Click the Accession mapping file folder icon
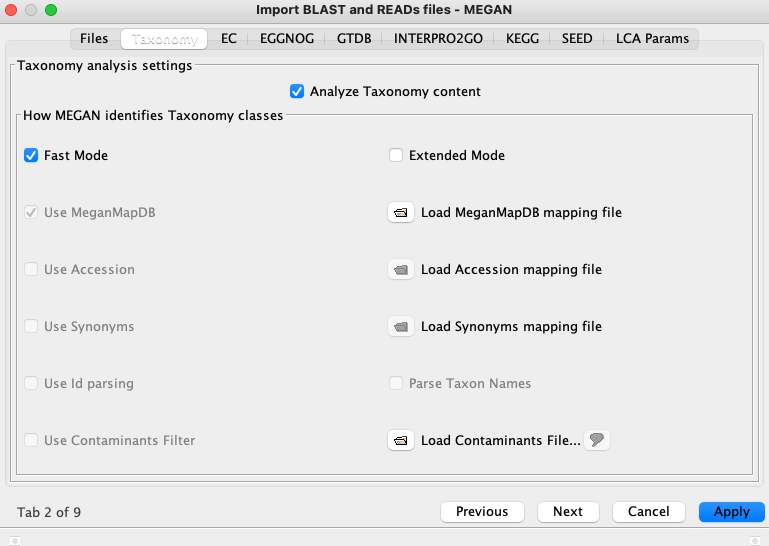This screenshot has width=769, height=546. 401,269
